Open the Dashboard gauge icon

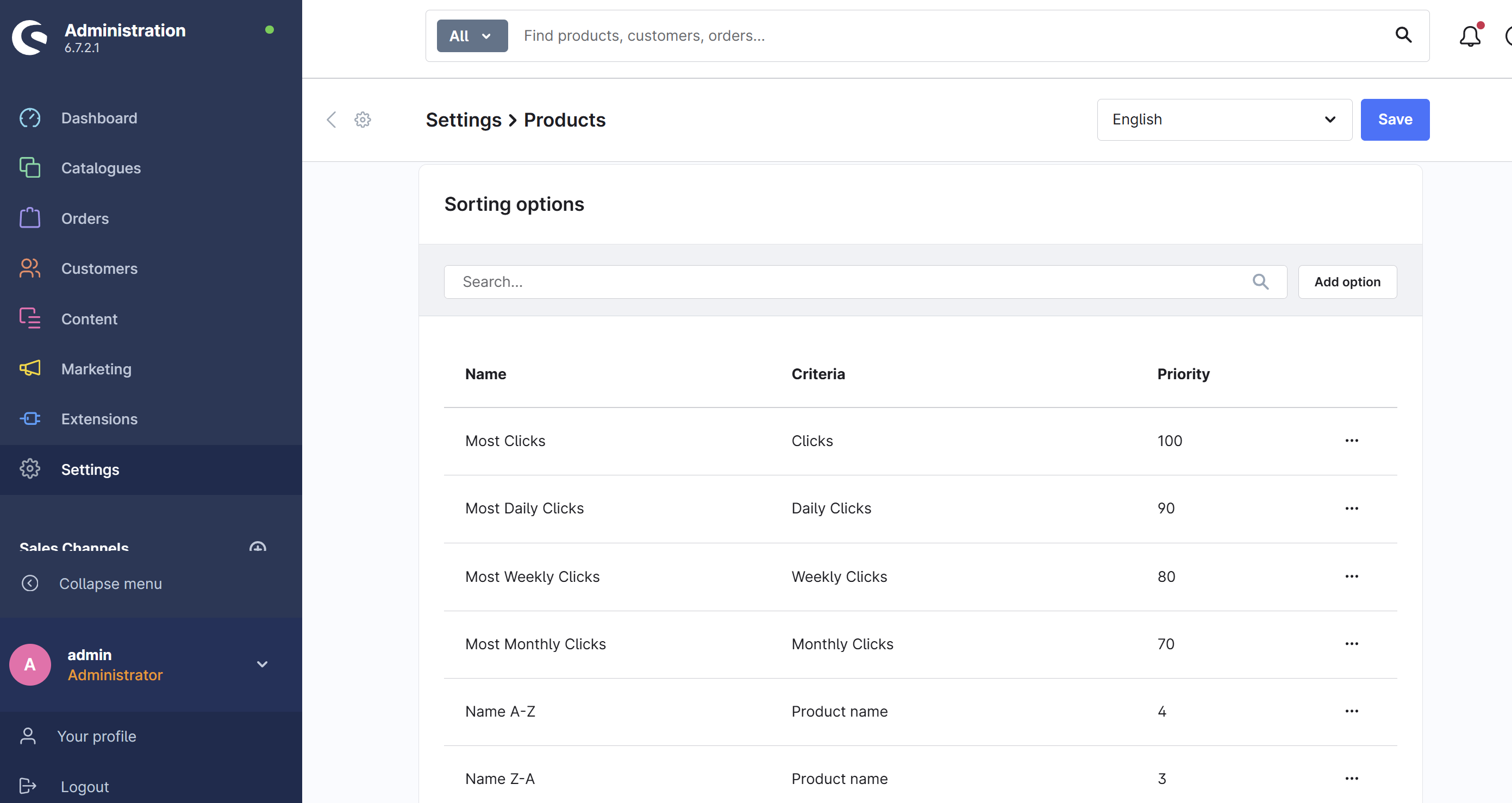tap(29, 118)
